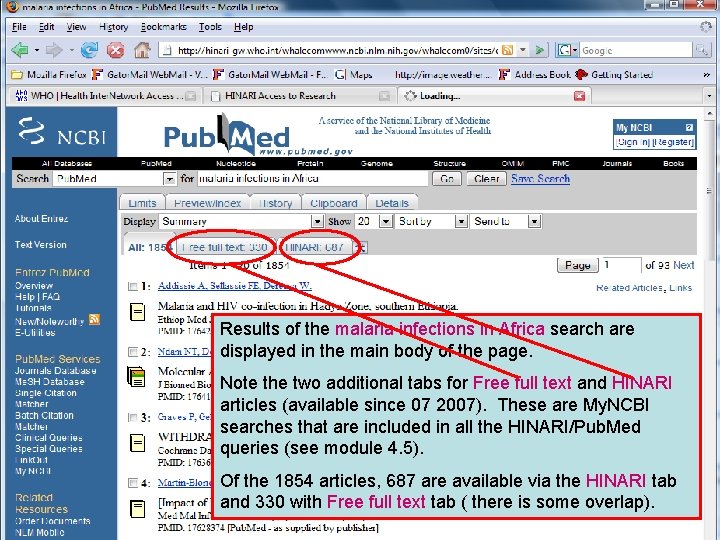Open the tab list dropdown arrow
This screenshot has width=720, height=540.
tap(709, 96)
